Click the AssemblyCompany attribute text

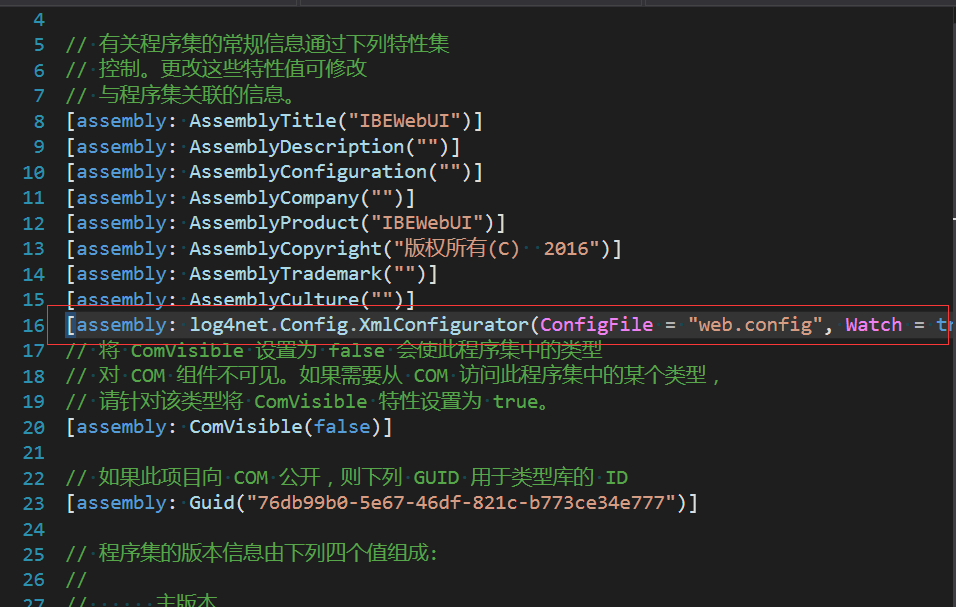click(274, 198)
